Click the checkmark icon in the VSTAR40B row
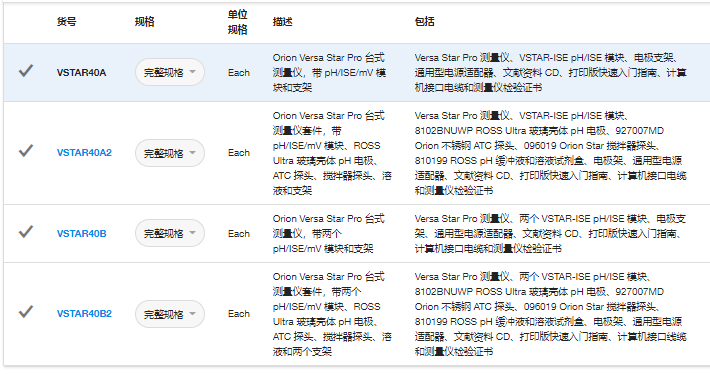 26,231
